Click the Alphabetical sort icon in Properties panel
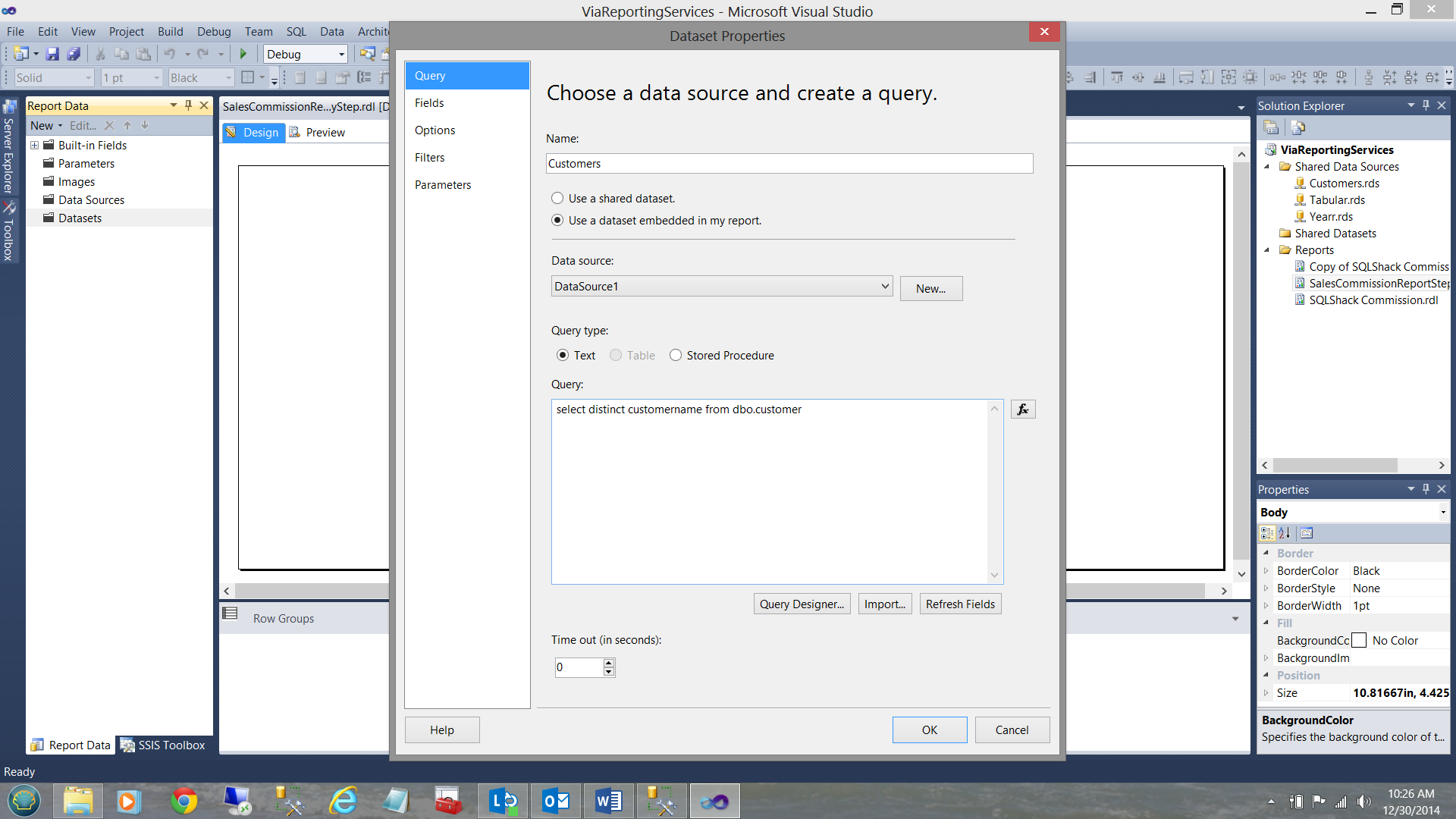This screenshot has height=819, width=1456. click(1285, 533)
